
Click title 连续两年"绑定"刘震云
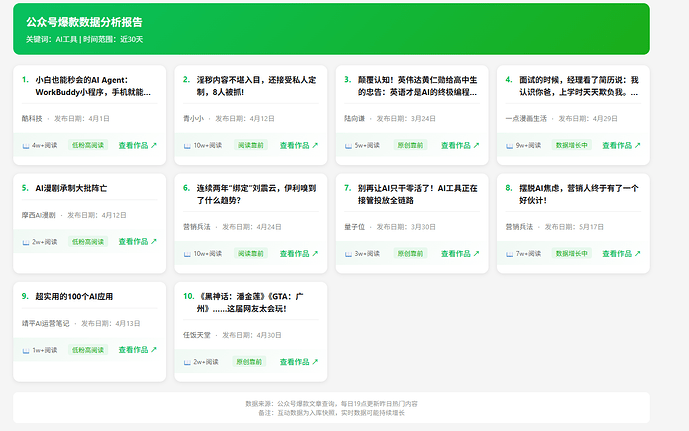(256, 194)
